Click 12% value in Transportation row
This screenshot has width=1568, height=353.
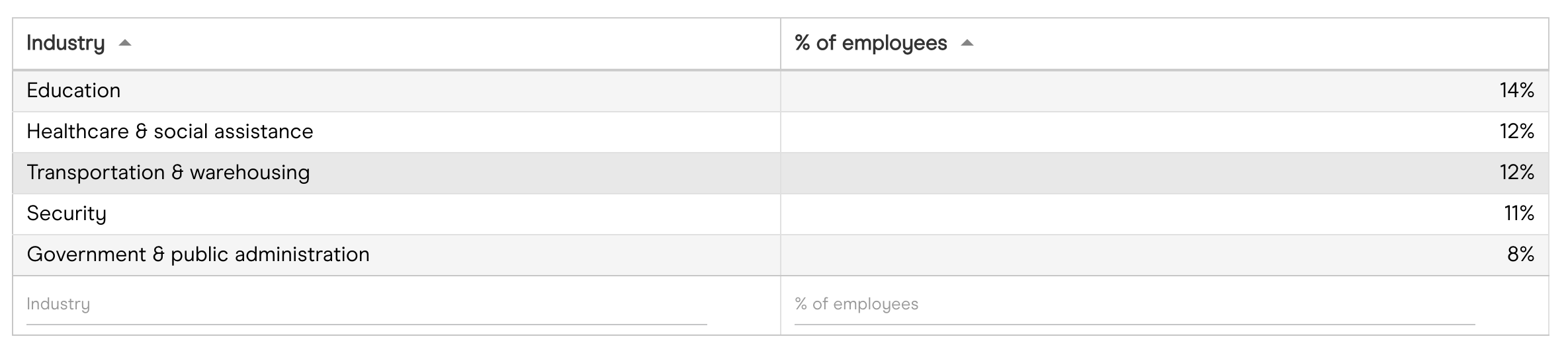pyautogui.click(x=1516, y=173)
